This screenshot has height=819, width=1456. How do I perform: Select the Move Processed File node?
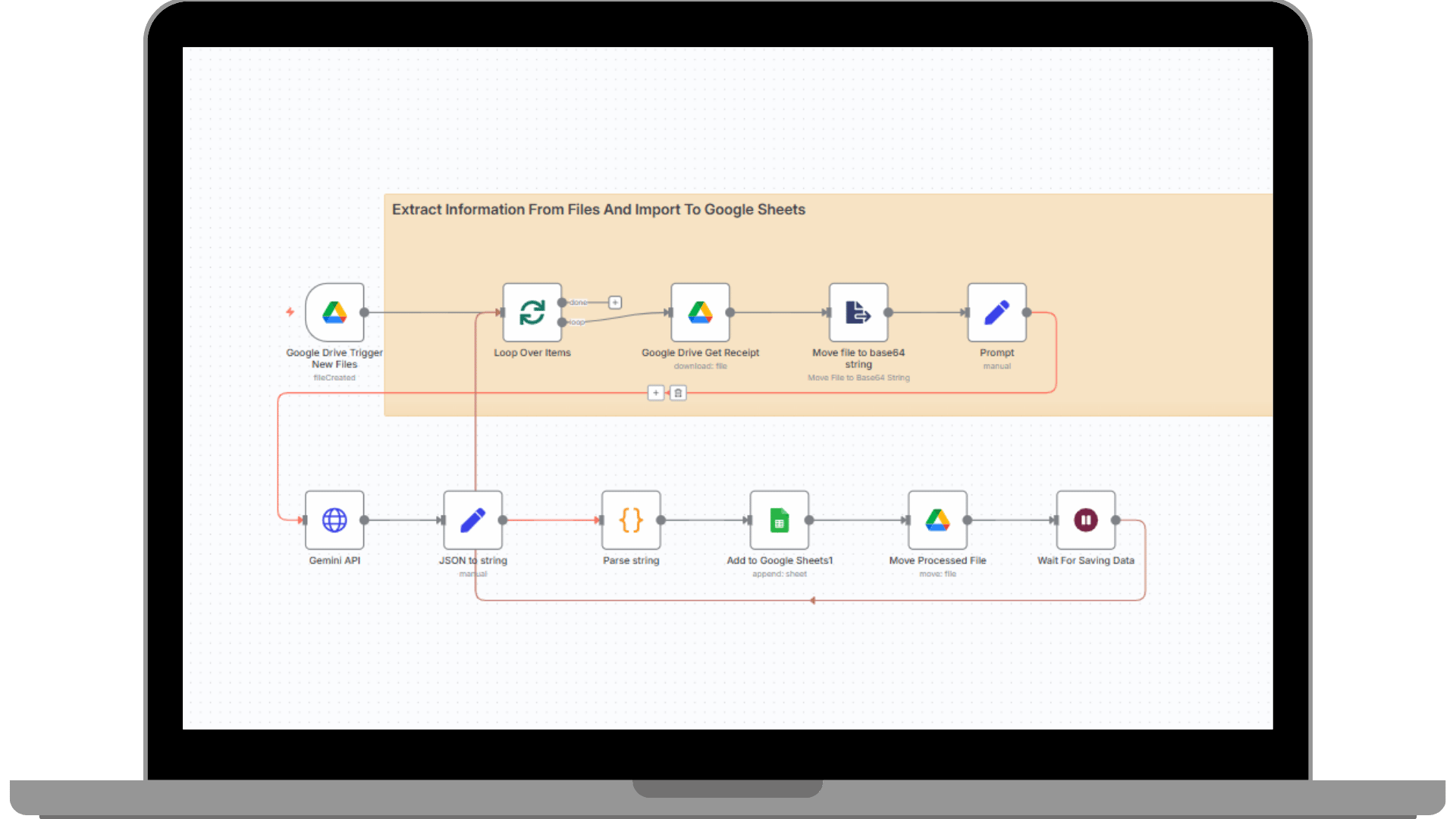pos(937,520)
